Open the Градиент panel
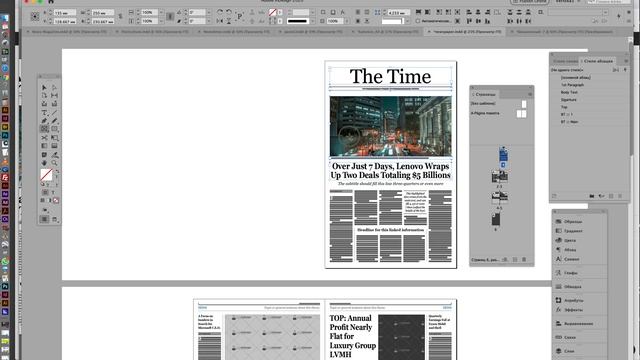 click(569, 231)
